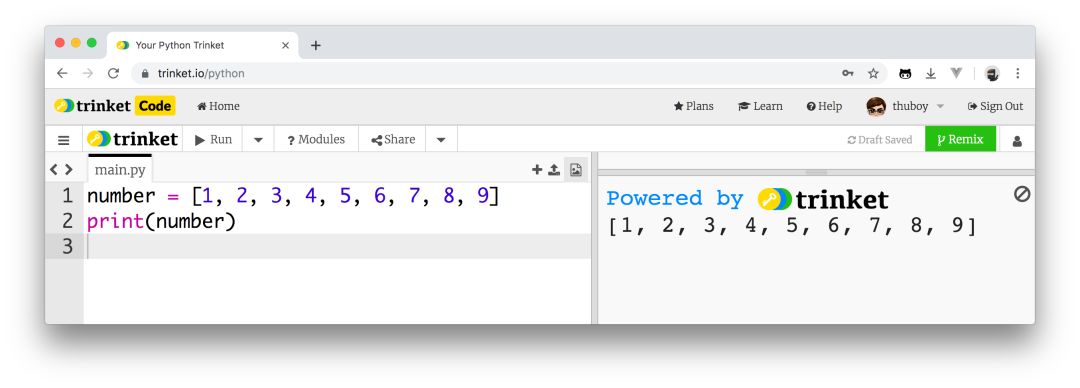The width and height of the screenshot is (1080, 388).
Task: Click the output text [1, 2, 3... 9]
Action: (792, 226)
